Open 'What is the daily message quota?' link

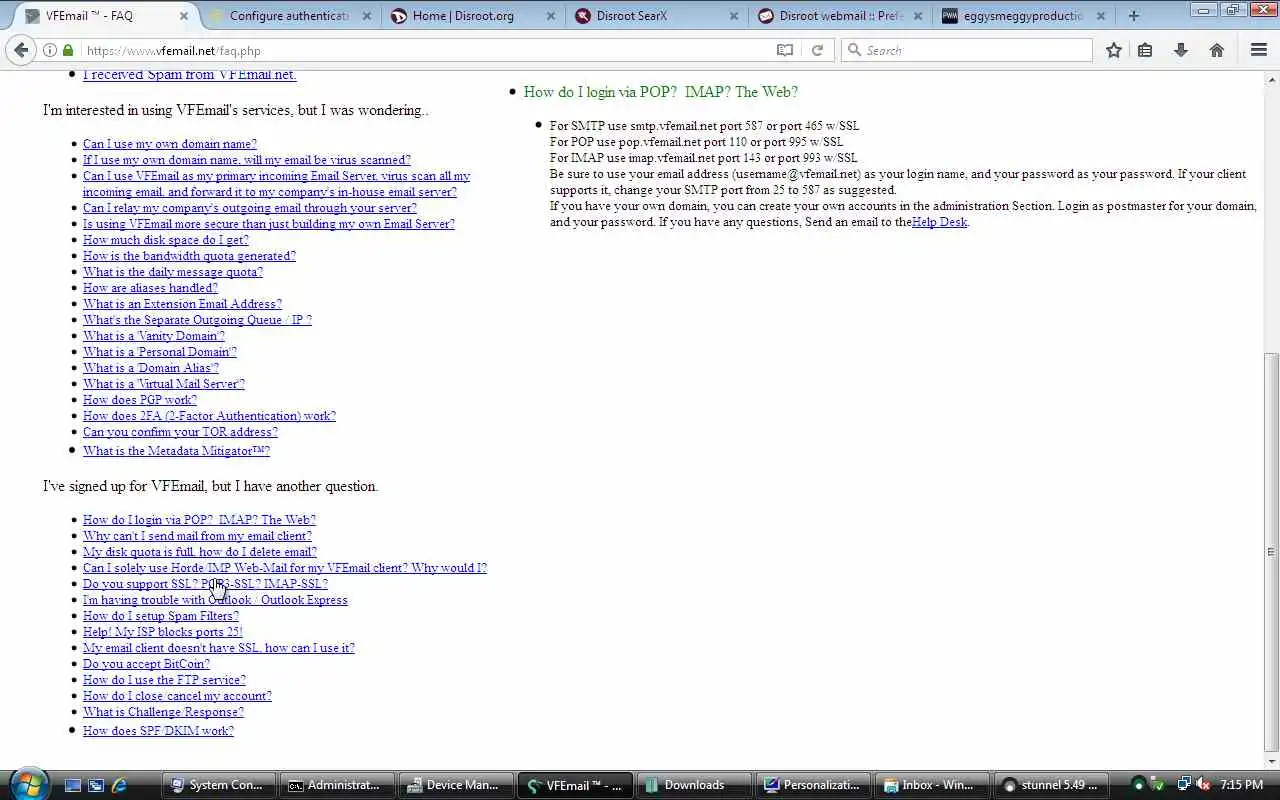tap(173, 272)
